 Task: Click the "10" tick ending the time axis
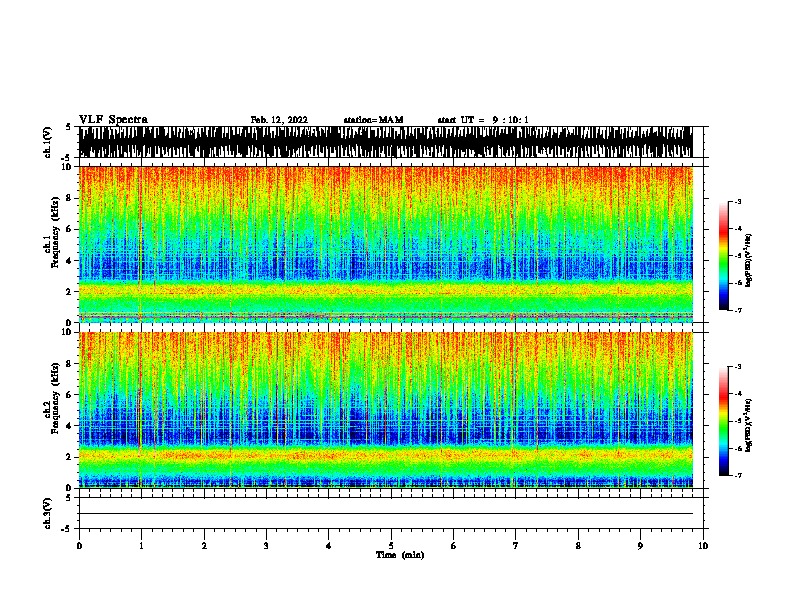click(x=703, y=546)
